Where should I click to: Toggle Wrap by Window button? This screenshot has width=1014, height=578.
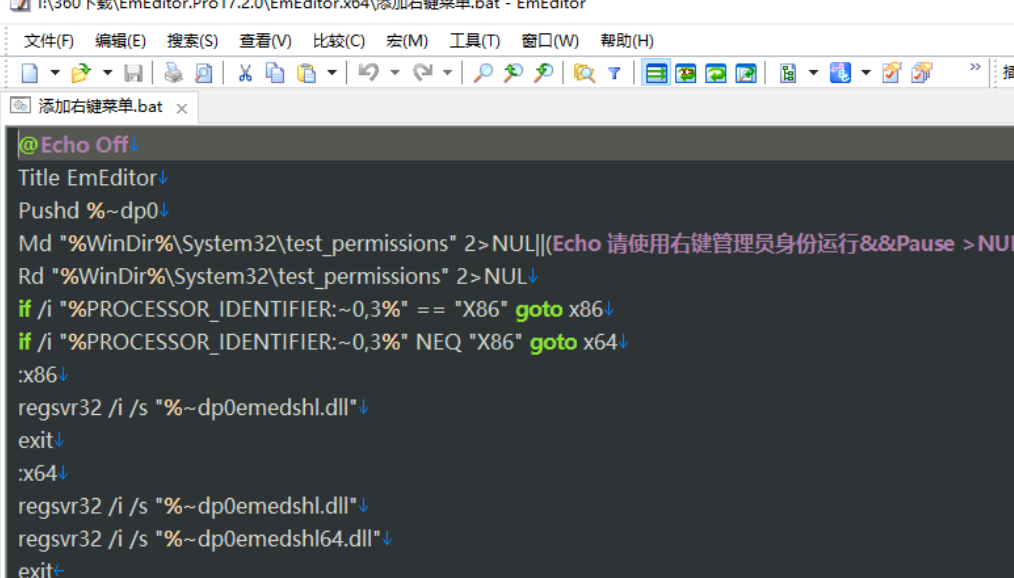click(x=715, y=73)
